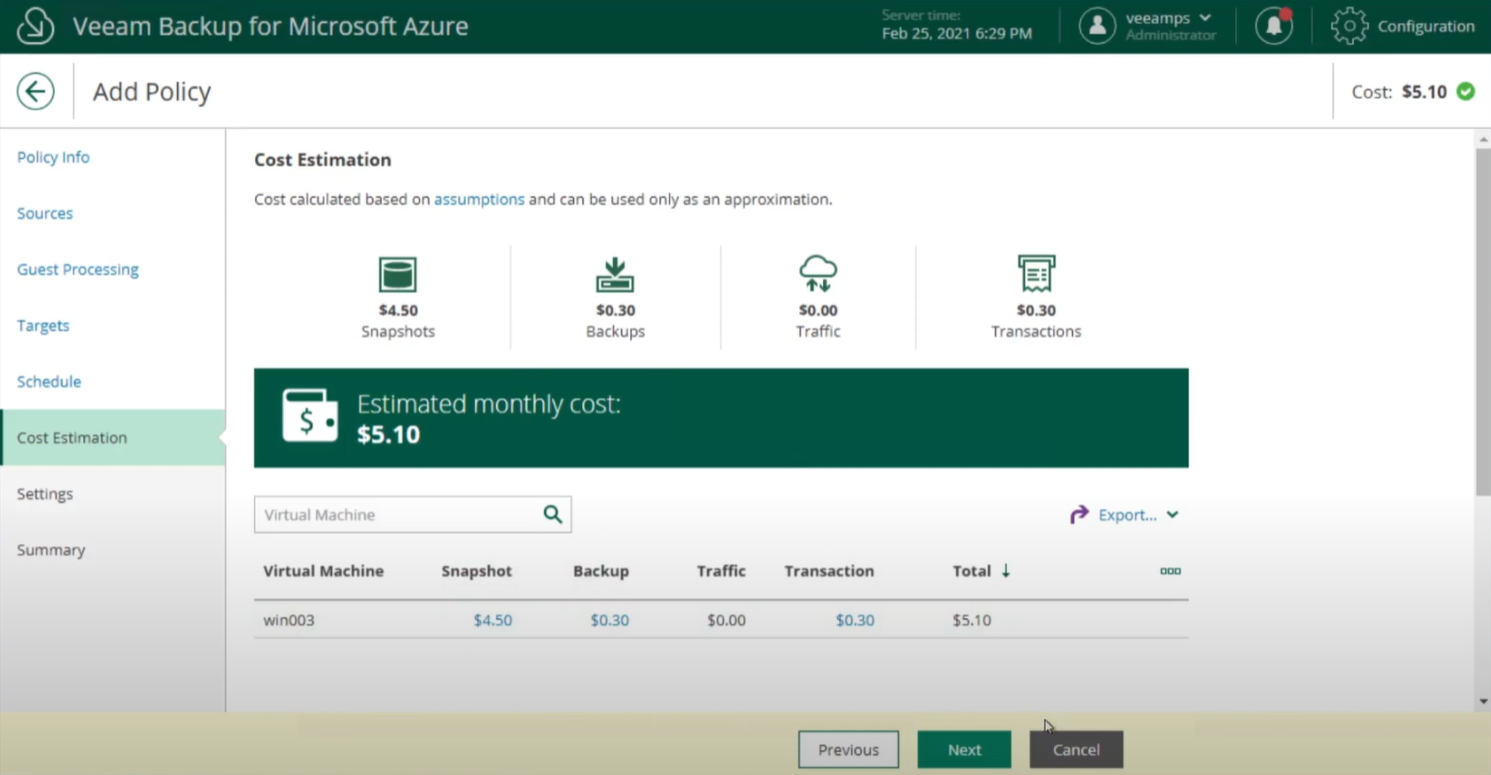Click the search magnifier icon

pos(552,514)
